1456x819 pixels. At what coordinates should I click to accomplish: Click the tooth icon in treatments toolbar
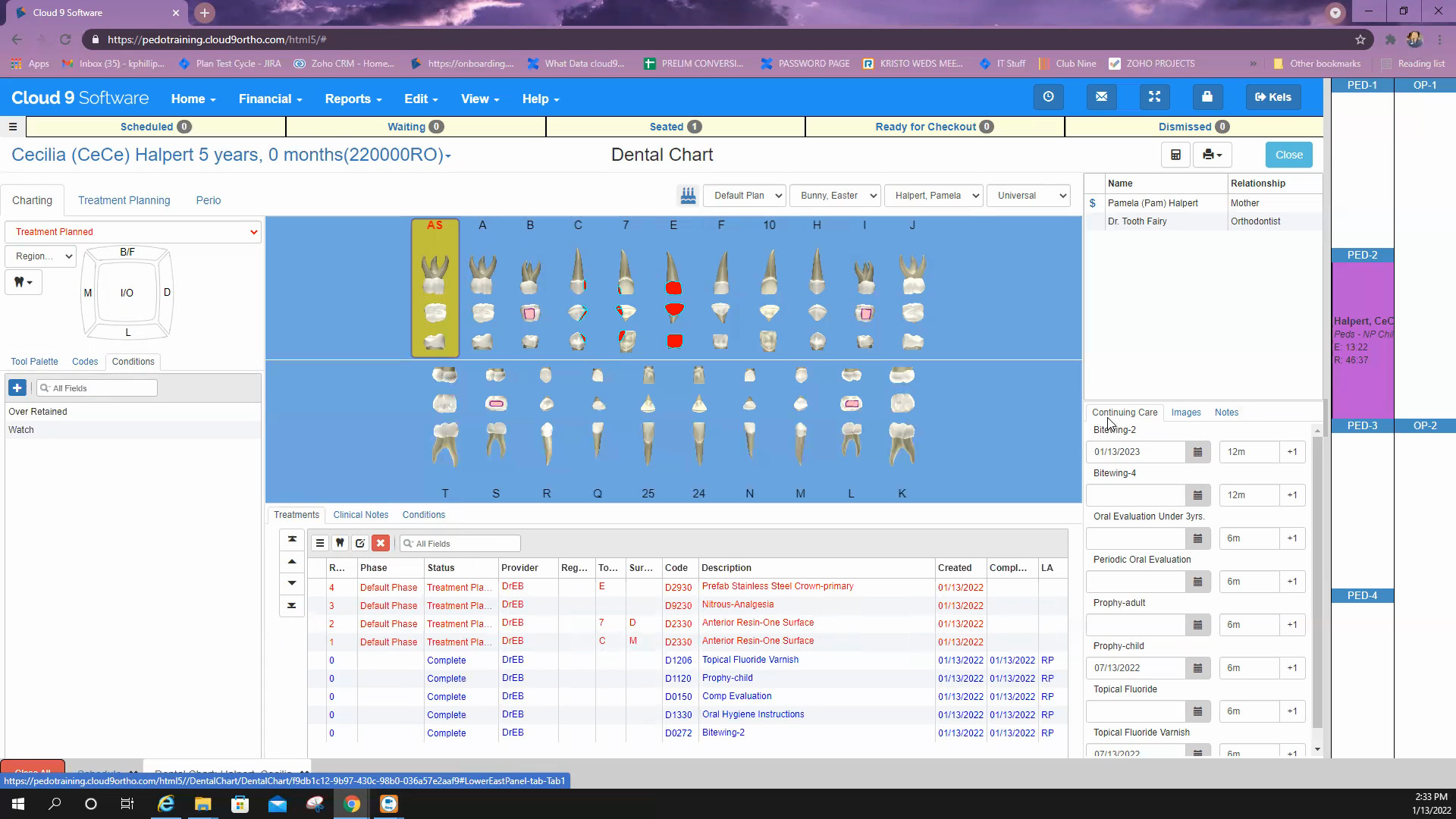coord(340,543)
